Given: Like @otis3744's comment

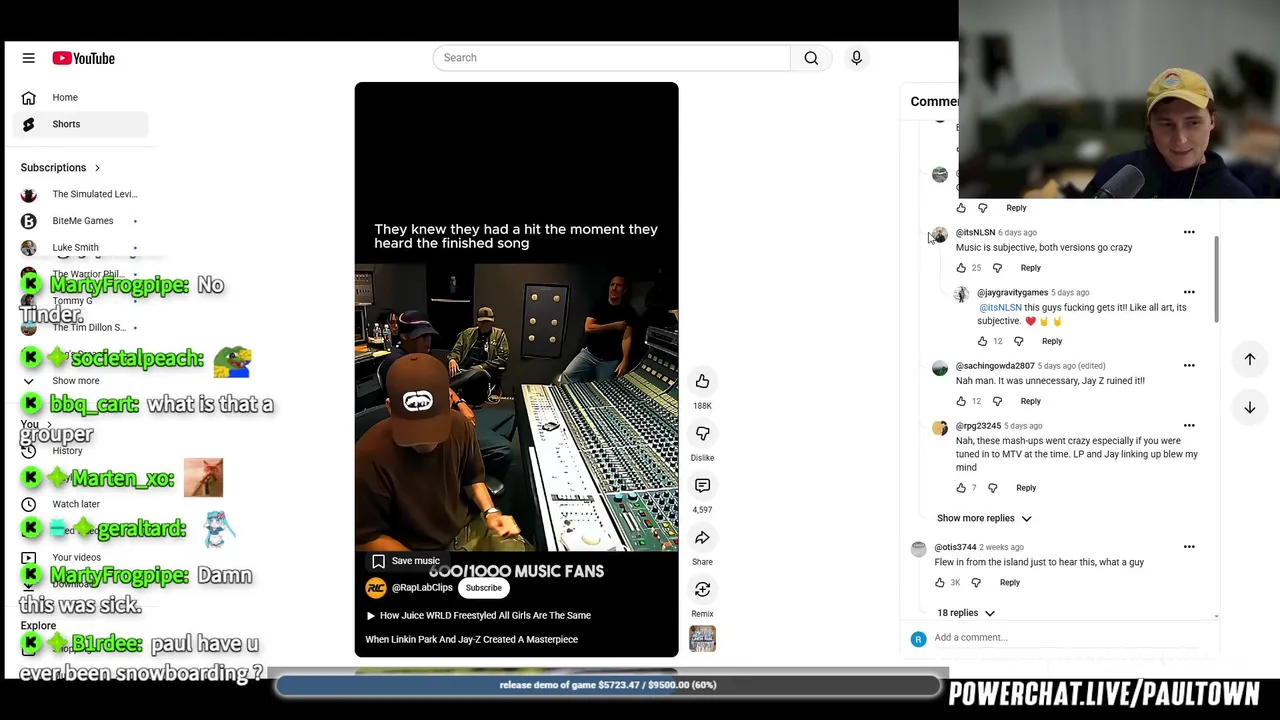Looking at the screenshot, I should click(x=939, y=582).
